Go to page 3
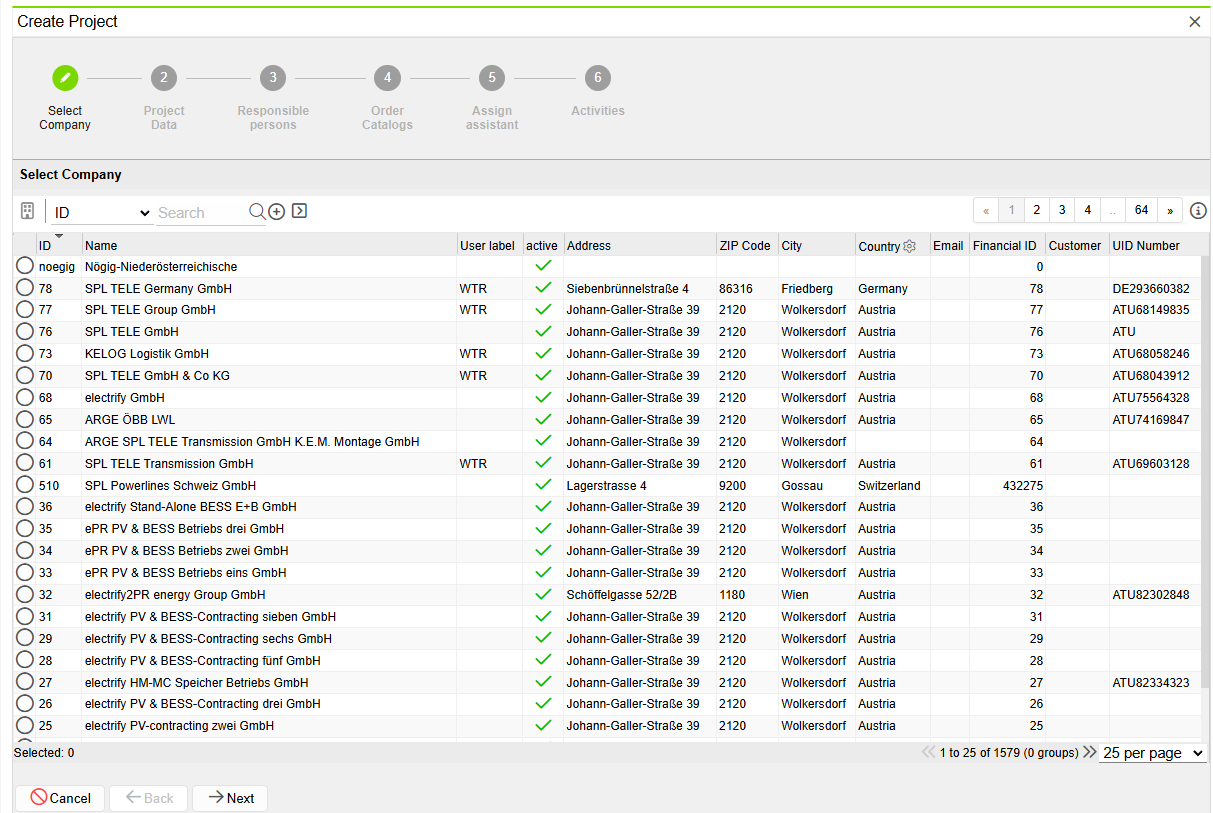The height and width of the screenshot is (813, 1213). (x=1062, y=210)
